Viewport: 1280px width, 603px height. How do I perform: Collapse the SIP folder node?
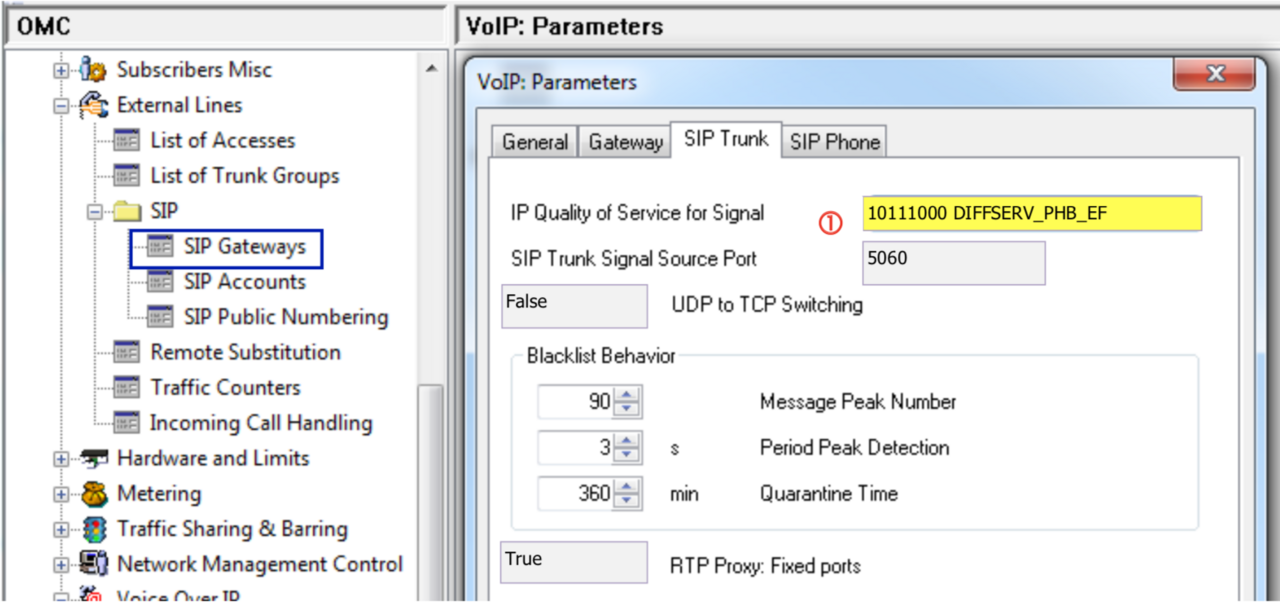tap(96, 212)
